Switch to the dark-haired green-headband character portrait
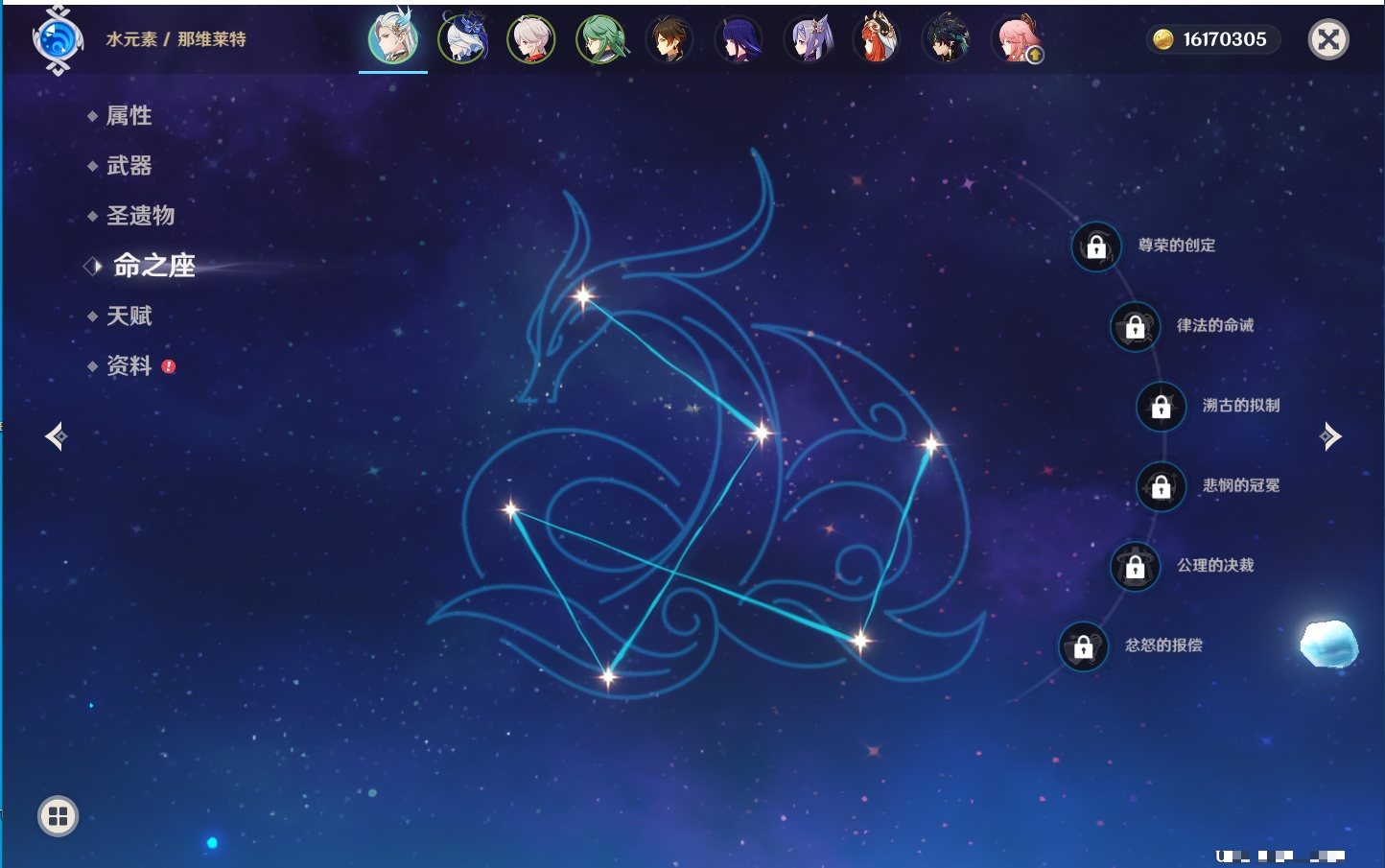Viewport: 1385px width, 868px height. point(947,39)
